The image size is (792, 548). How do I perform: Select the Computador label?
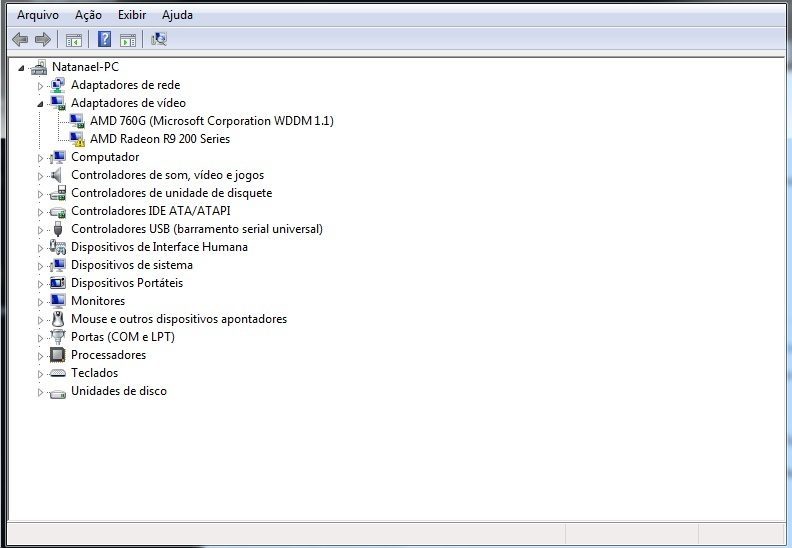105,157
